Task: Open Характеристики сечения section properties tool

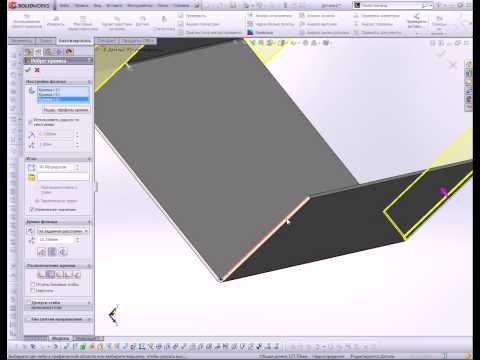Action: [x=117, y=23]
